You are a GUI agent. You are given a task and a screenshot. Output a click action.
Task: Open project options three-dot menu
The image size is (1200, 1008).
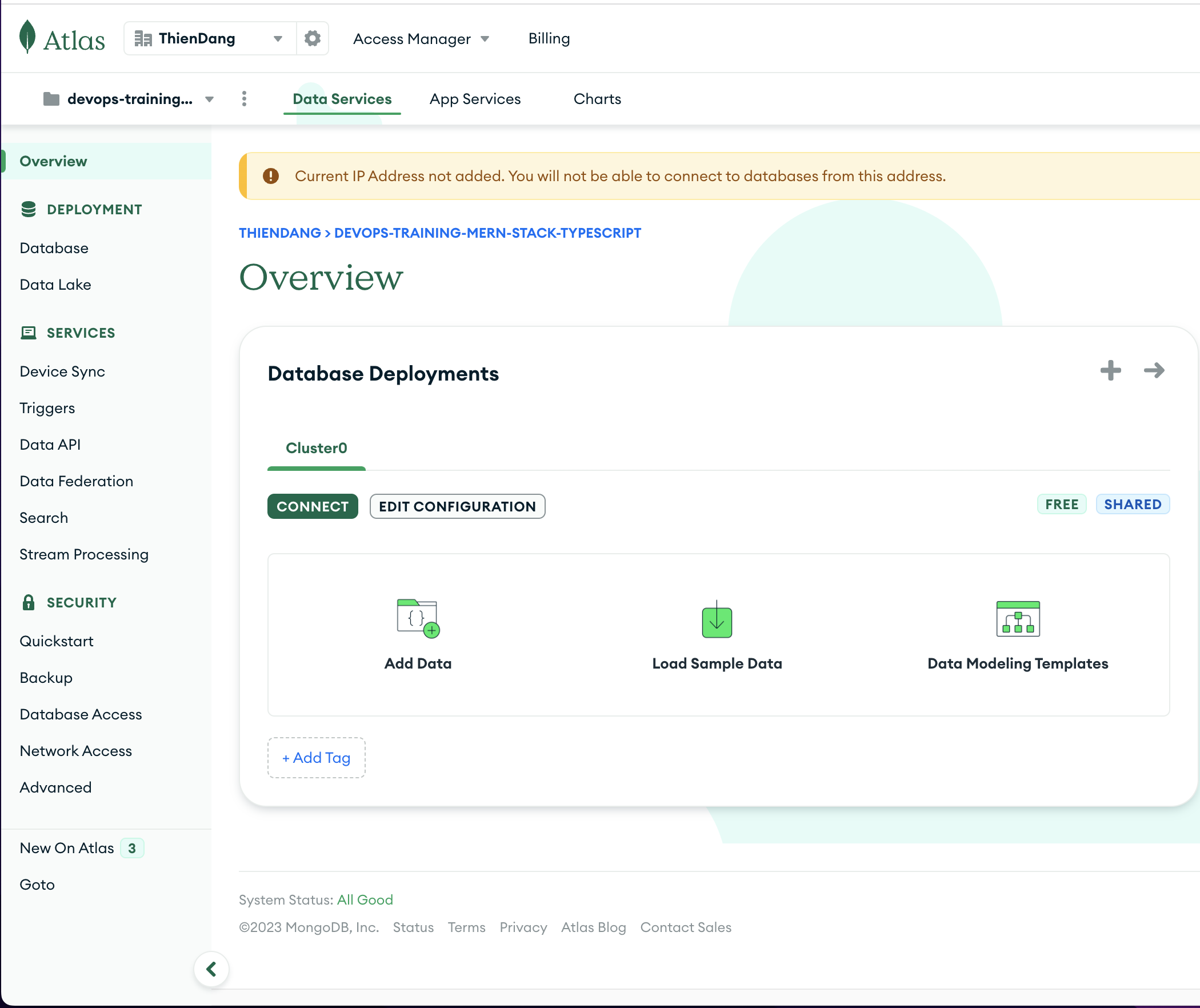coord(244,99)
